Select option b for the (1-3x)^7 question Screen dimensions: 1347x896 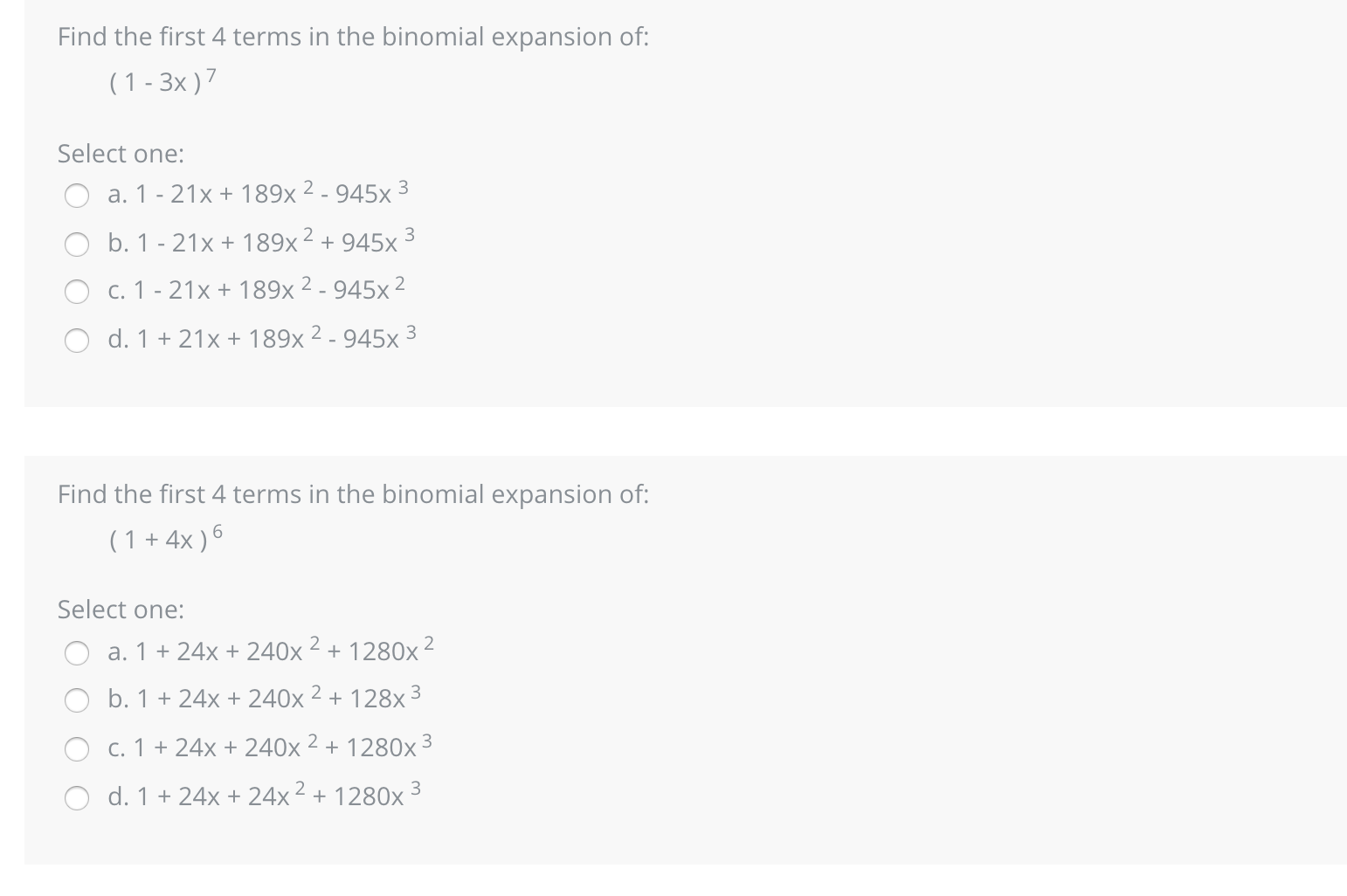click(x=76, y=245)
